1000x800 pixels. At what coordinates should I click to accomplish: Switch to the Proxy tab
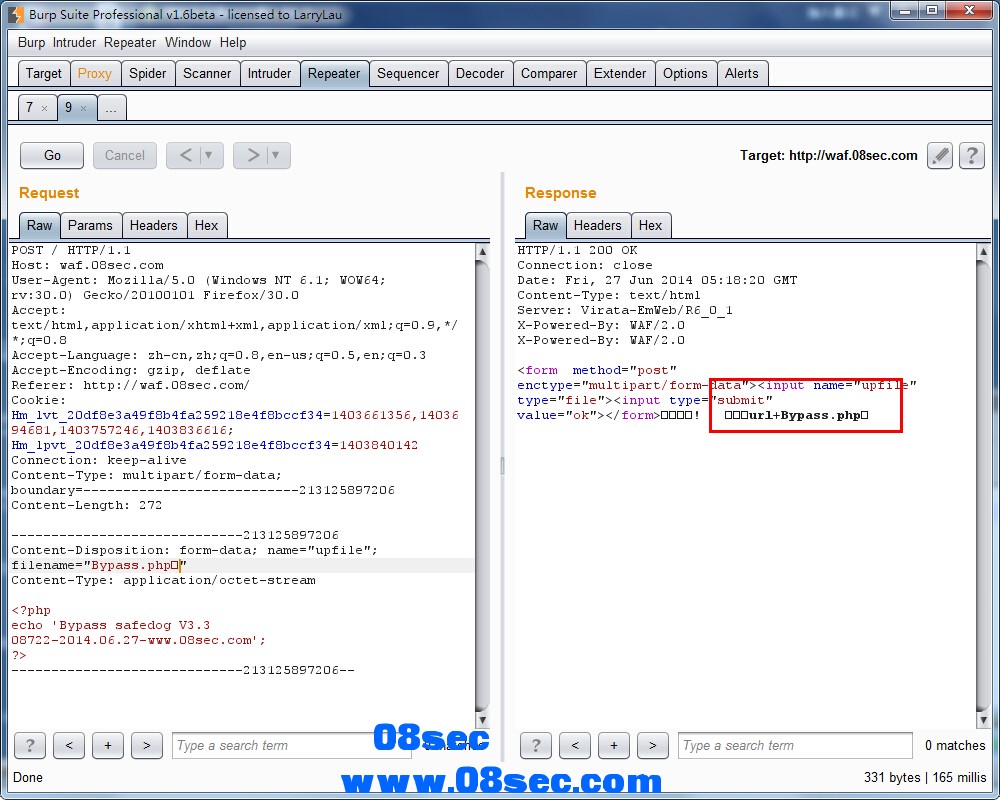94,73
